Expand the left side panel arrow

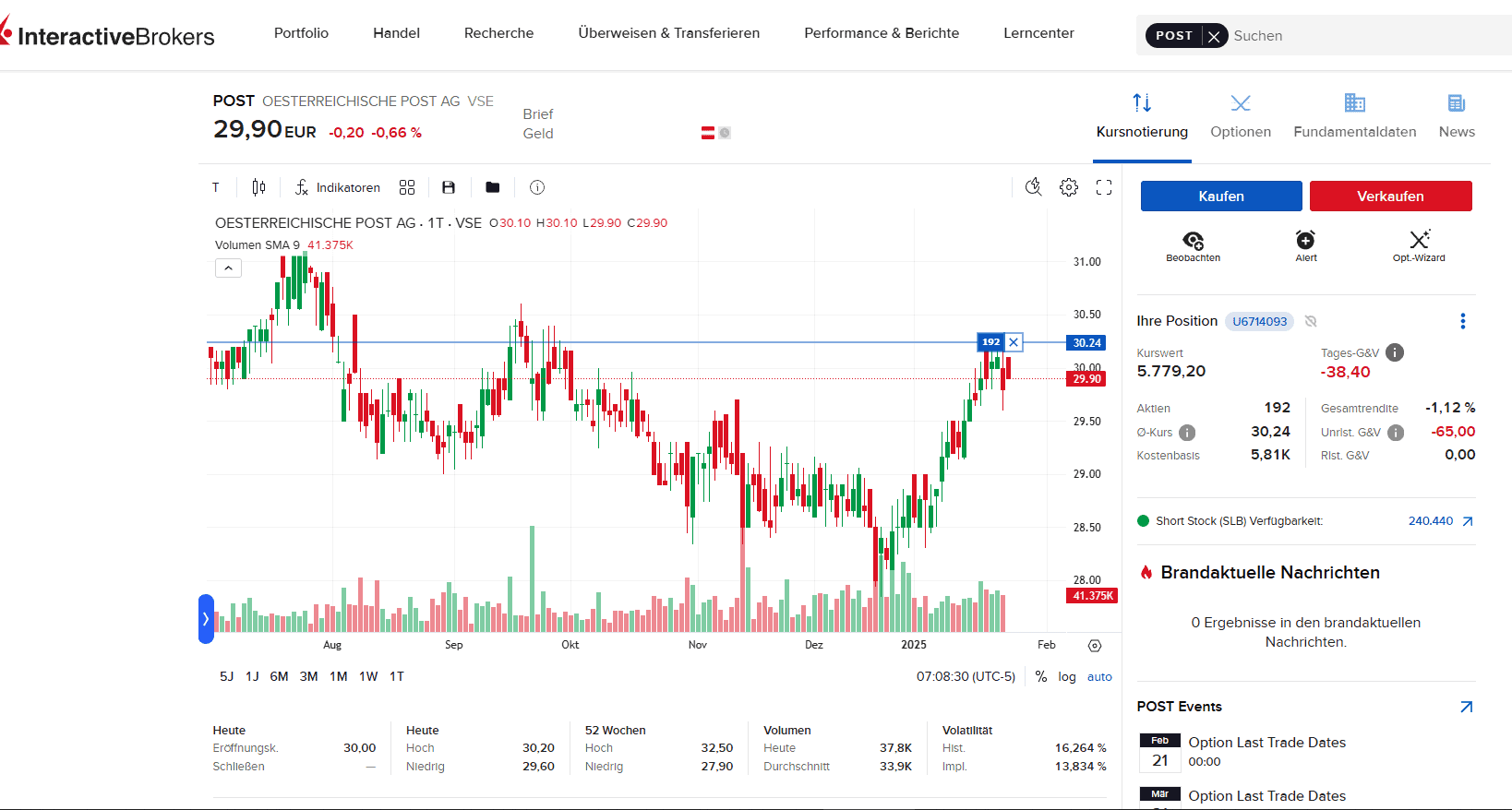point(206,619)
